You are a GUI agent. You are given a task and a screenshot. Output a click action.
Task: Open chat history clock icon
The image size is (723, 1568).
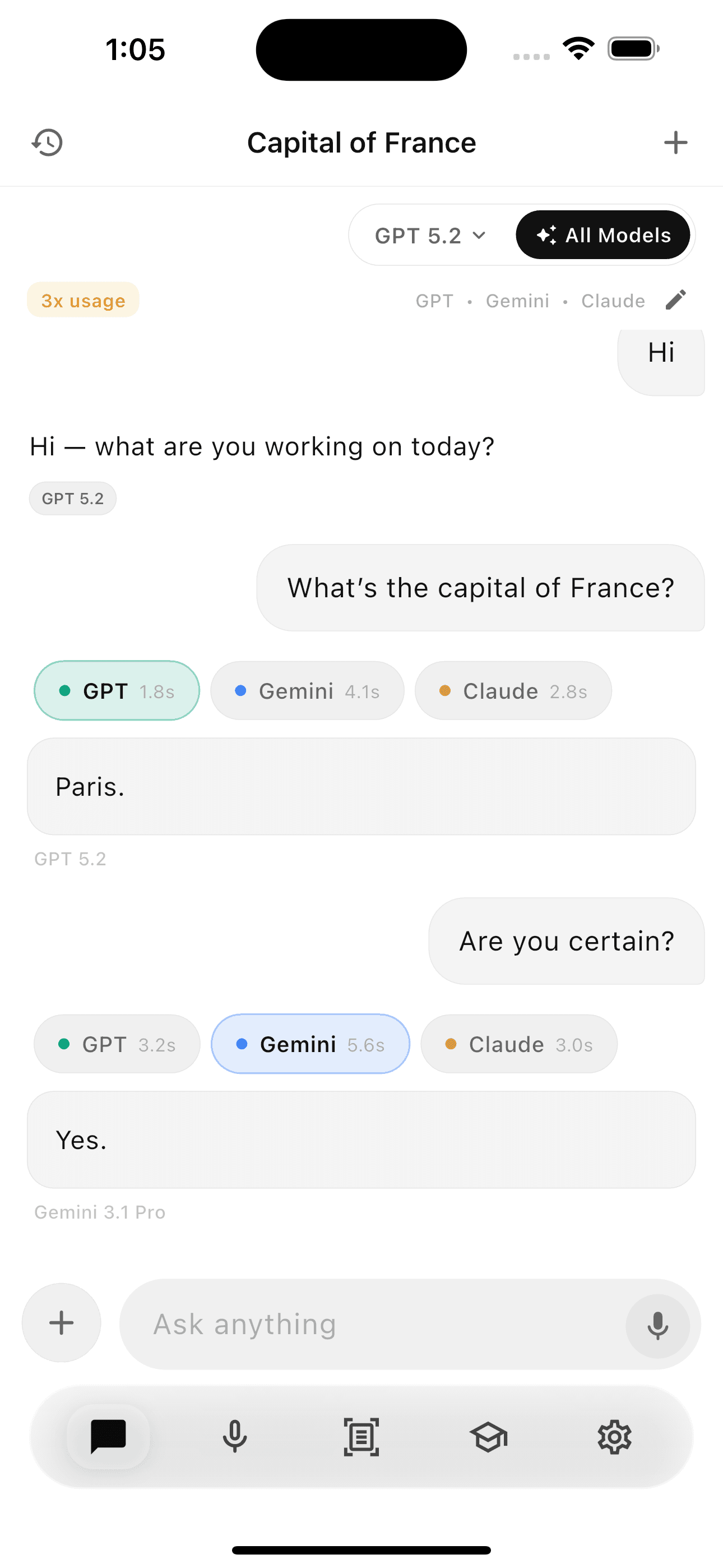(x=47, y=142)
